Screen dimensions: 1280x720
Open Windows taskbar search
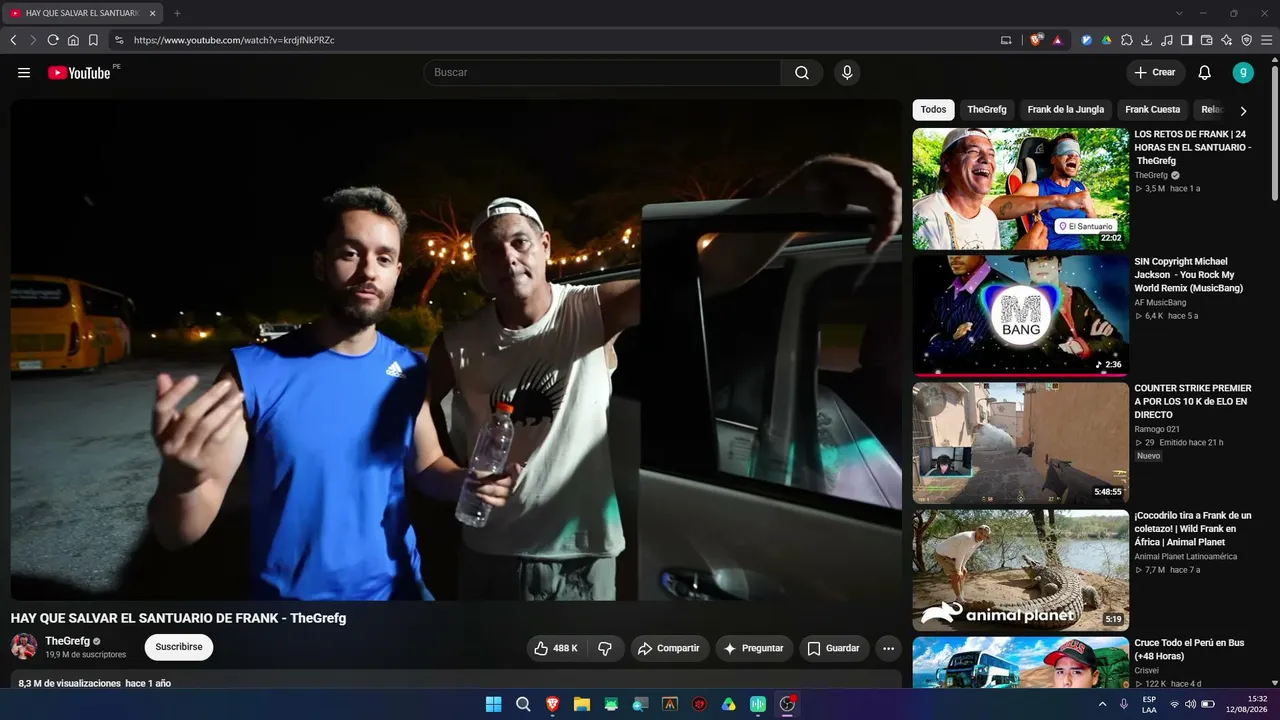[x=523, y=704]
